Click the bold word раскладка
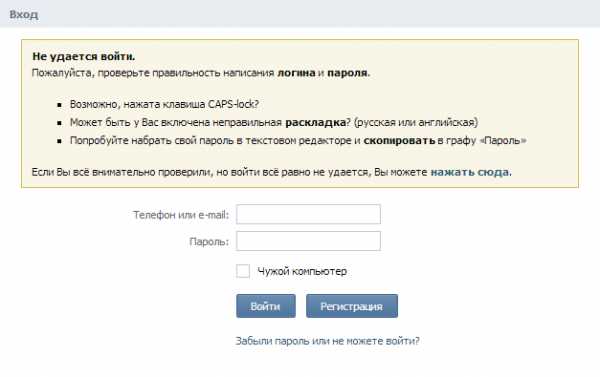The width and height of the screenshot is (600, 377). tap(316, 122)
